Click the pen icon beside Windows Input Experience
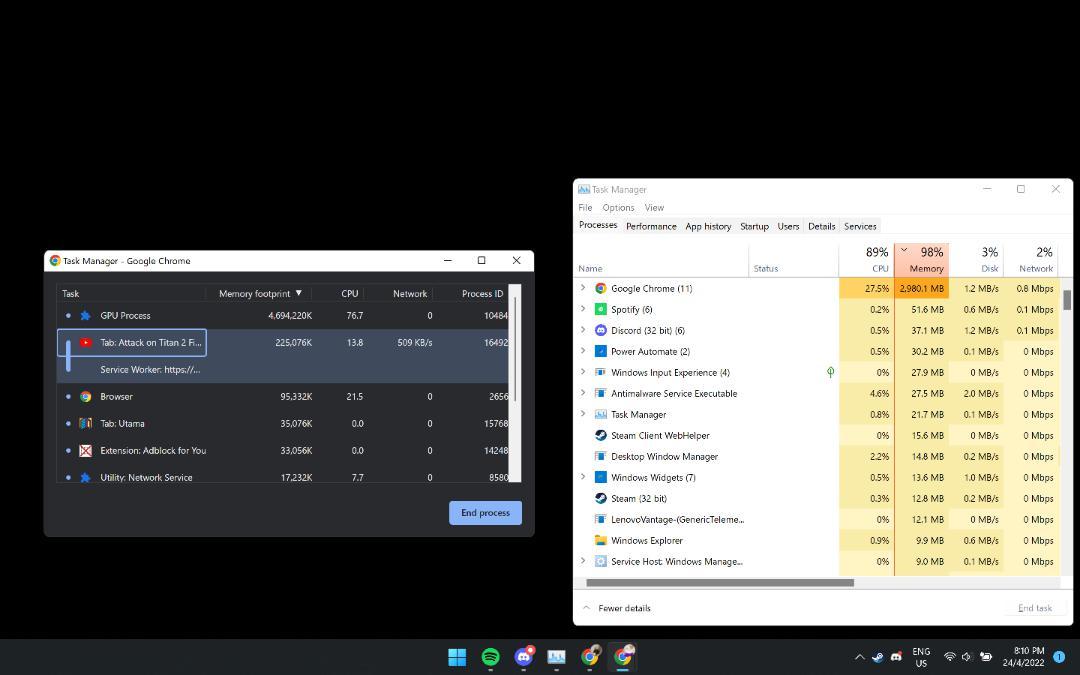 pyautogui.click(x=830, y=372)
